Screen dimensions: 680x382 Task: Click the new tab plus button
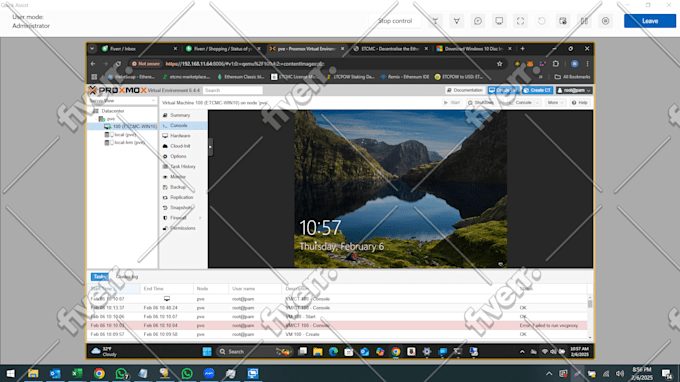(x=522, y=49)
